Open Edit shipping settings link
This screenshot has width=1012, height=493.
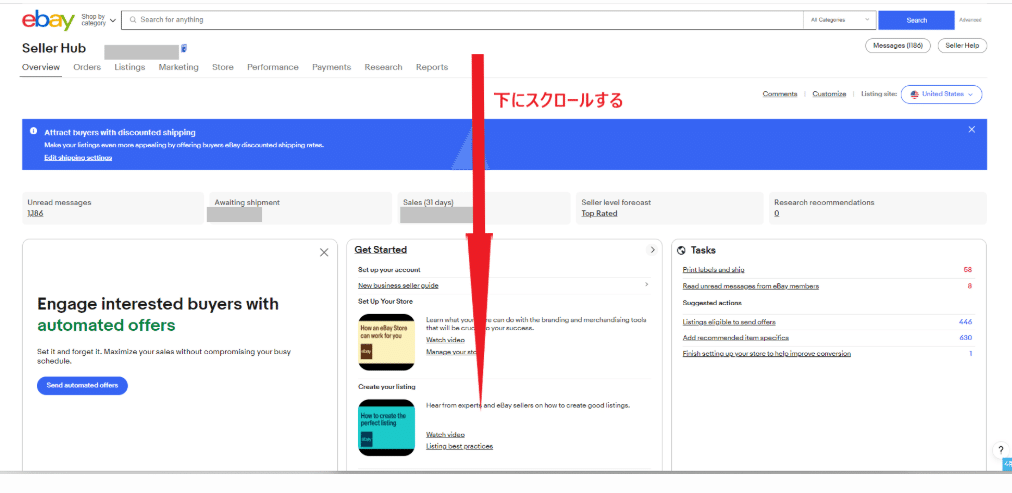point(78,157)
